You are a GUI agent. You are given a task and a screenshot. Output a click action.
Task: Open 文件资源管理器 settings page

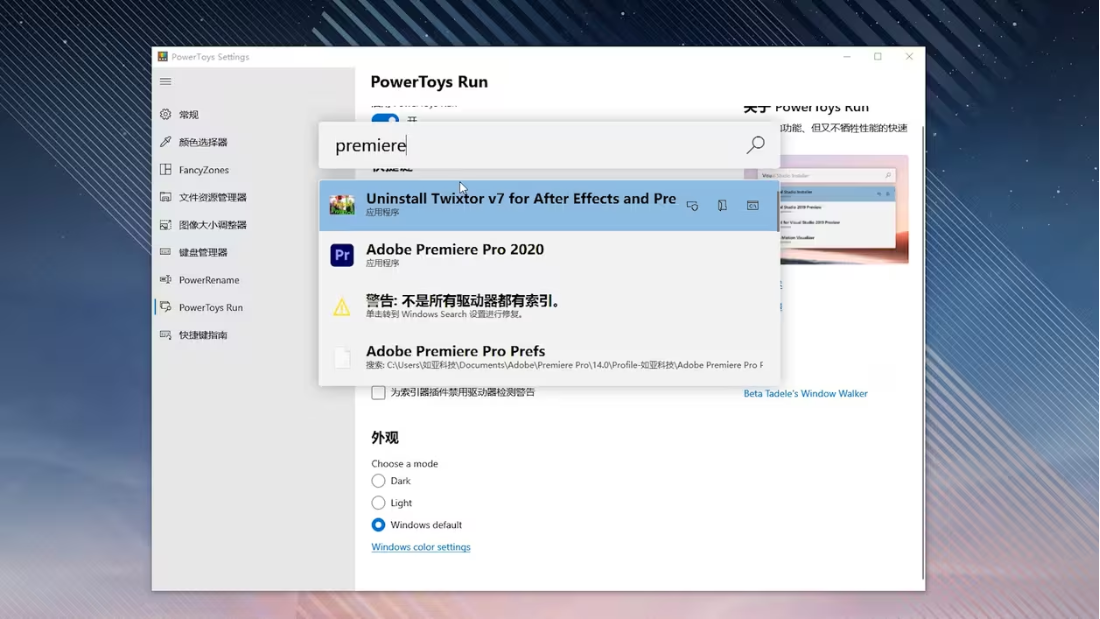[x=212, y=197]
